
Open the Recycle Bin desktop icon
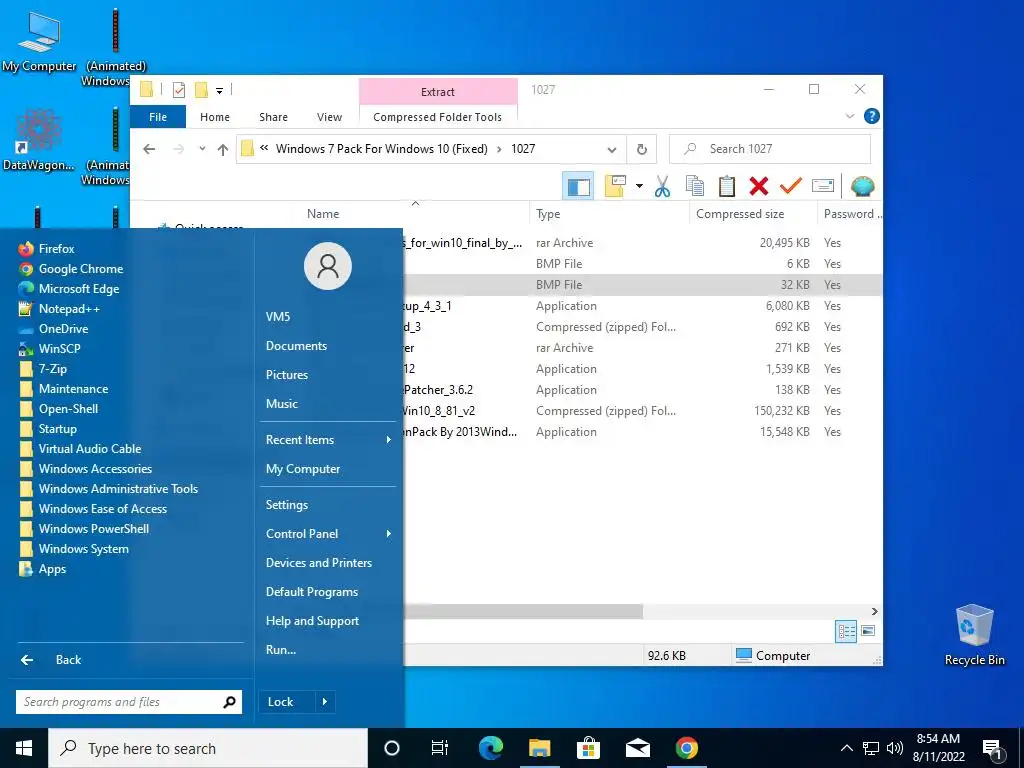[974, 635]
